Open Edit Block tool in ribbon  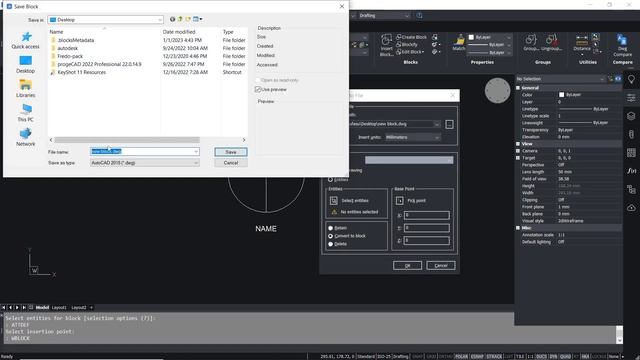pos(410,52)
